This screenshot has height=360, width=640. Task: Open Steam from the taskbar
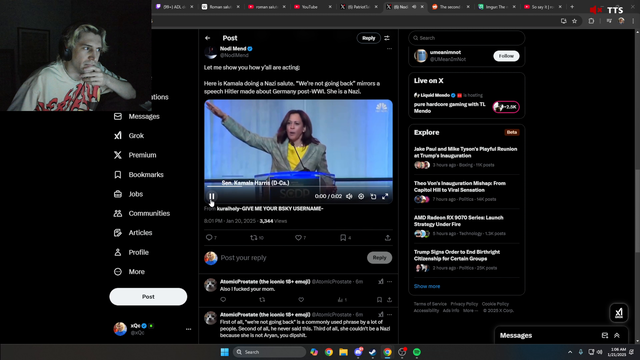coord(373,352)
